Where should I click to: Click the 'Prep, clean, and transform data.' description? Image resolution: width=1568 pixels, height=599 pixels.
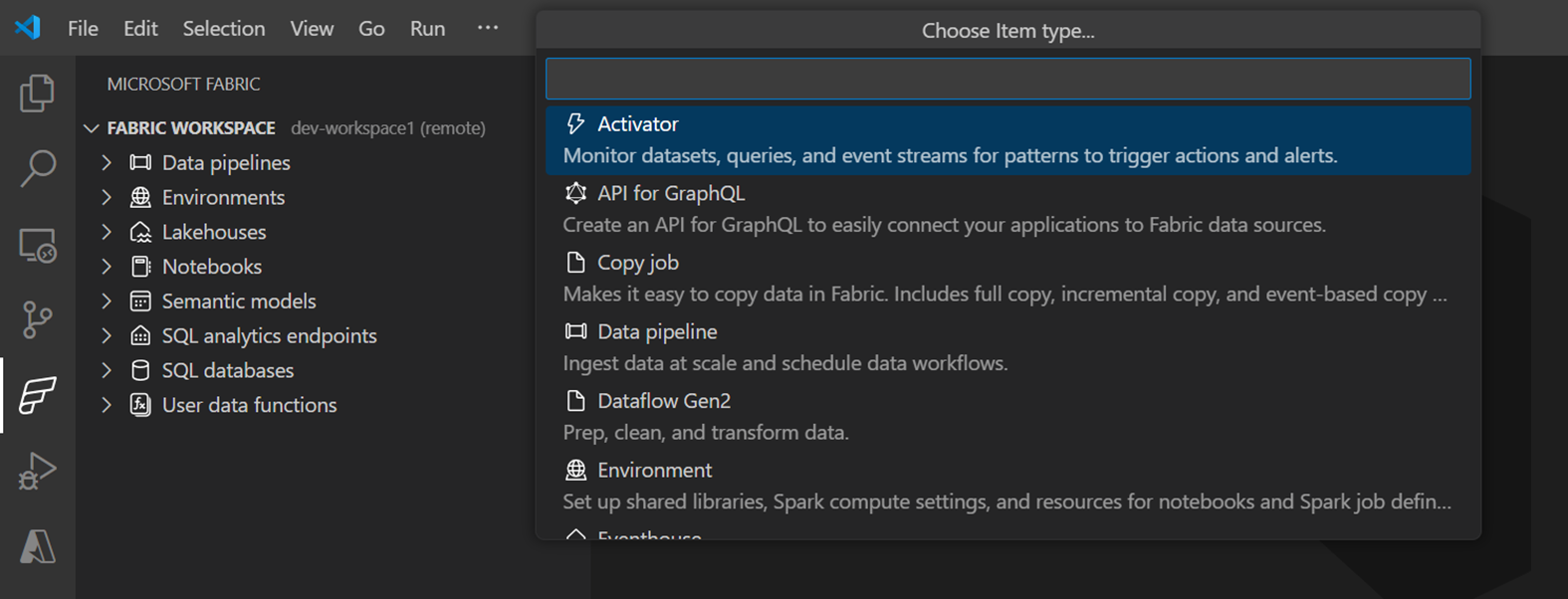pos(706,433)
